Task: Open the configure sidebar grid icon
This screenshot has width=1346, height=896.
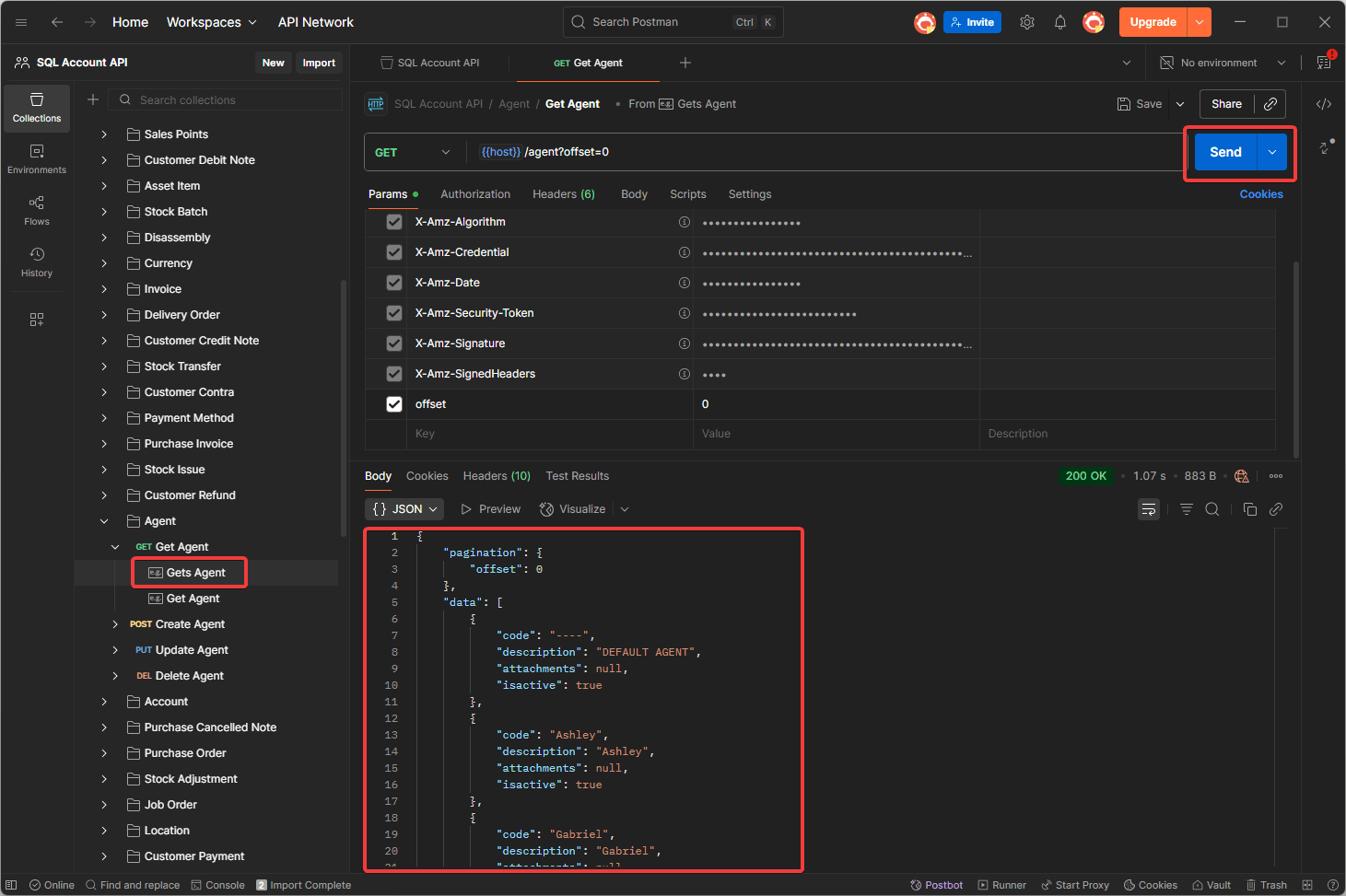Action: click(x=37, y=320)
